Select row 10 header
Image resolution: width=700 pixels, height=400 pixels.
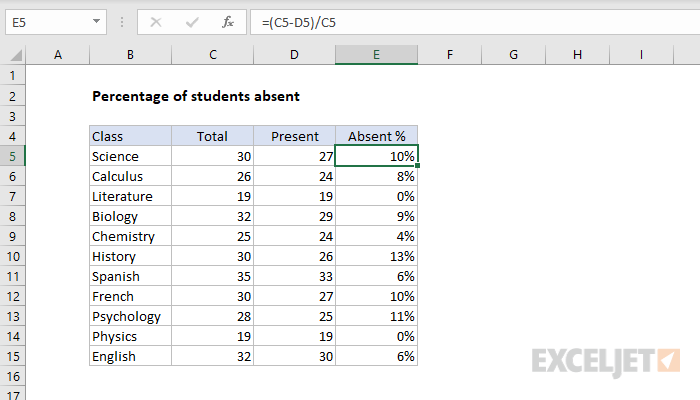[x=12, y=256]
